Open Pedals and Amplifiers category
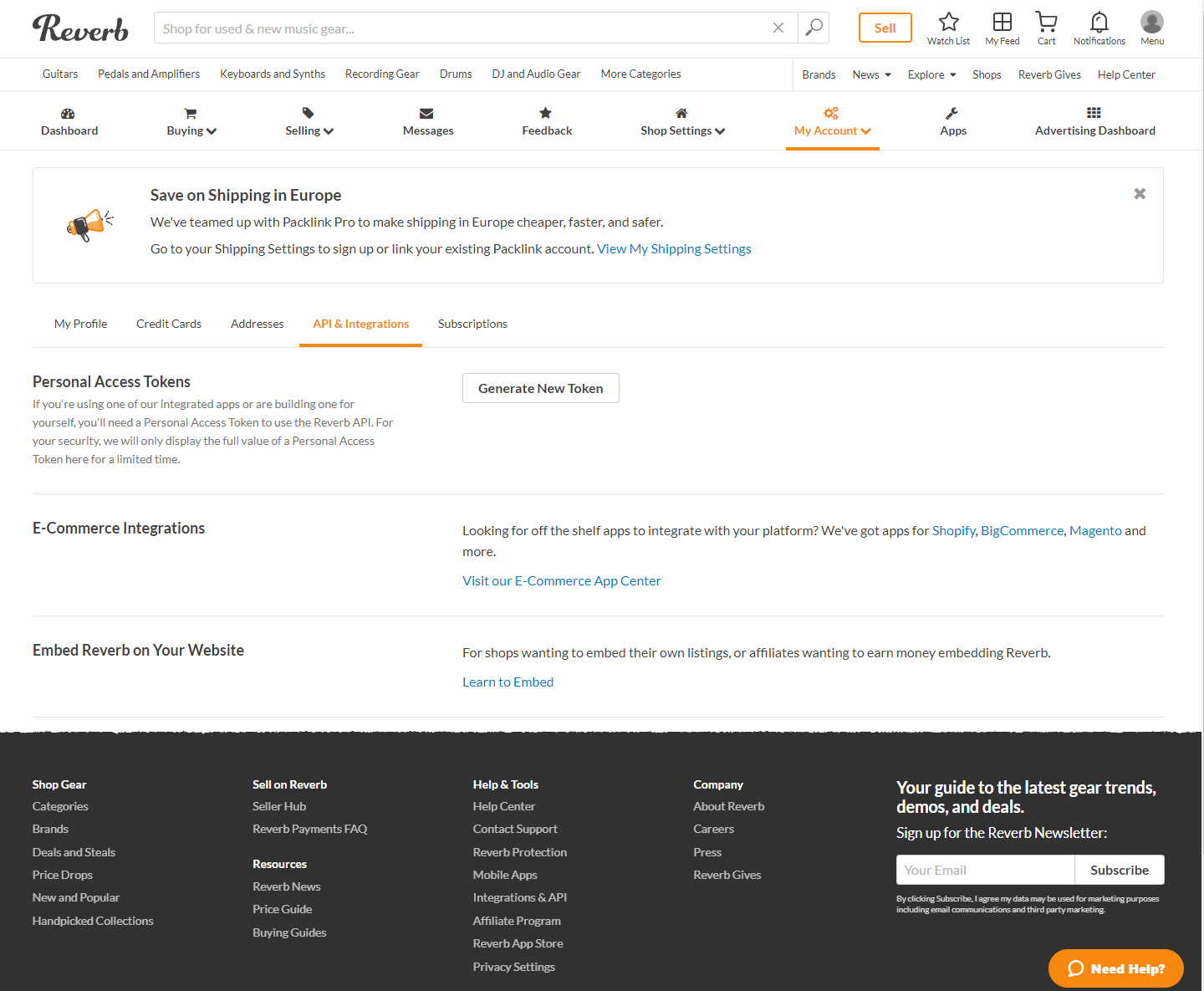This screenshot has width=1204, height=991. click(x=149, y=74)
